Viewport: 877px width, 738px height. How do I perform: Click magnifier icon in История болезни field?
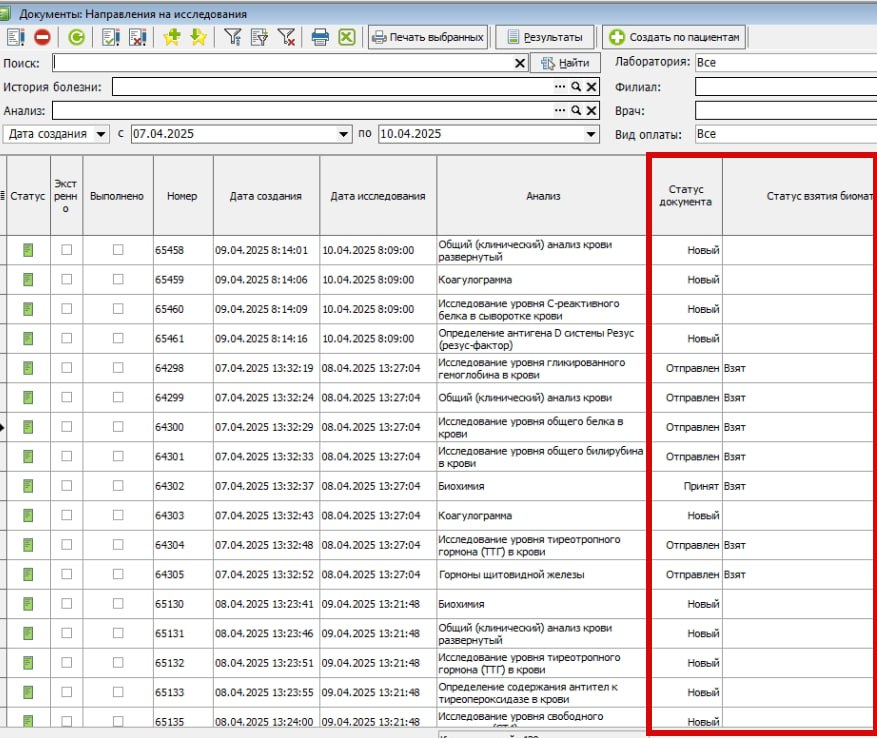pyautogui.click(x=576, y=87)
